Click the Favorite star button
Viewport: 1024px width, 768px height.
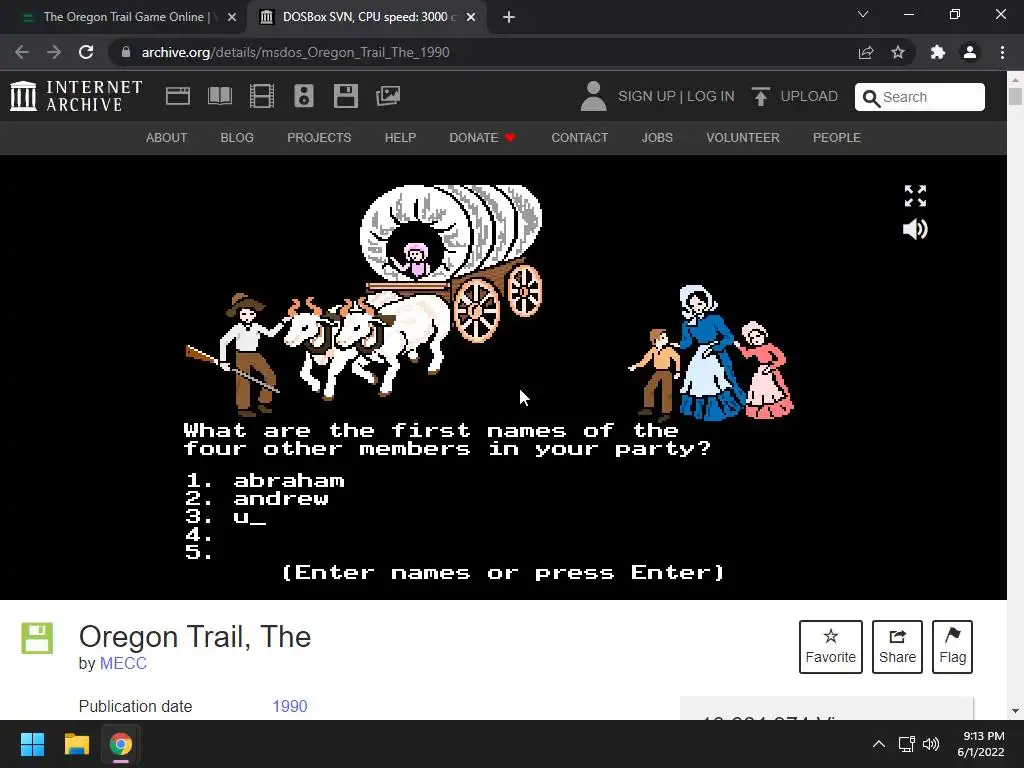click(x=830, y=647)
